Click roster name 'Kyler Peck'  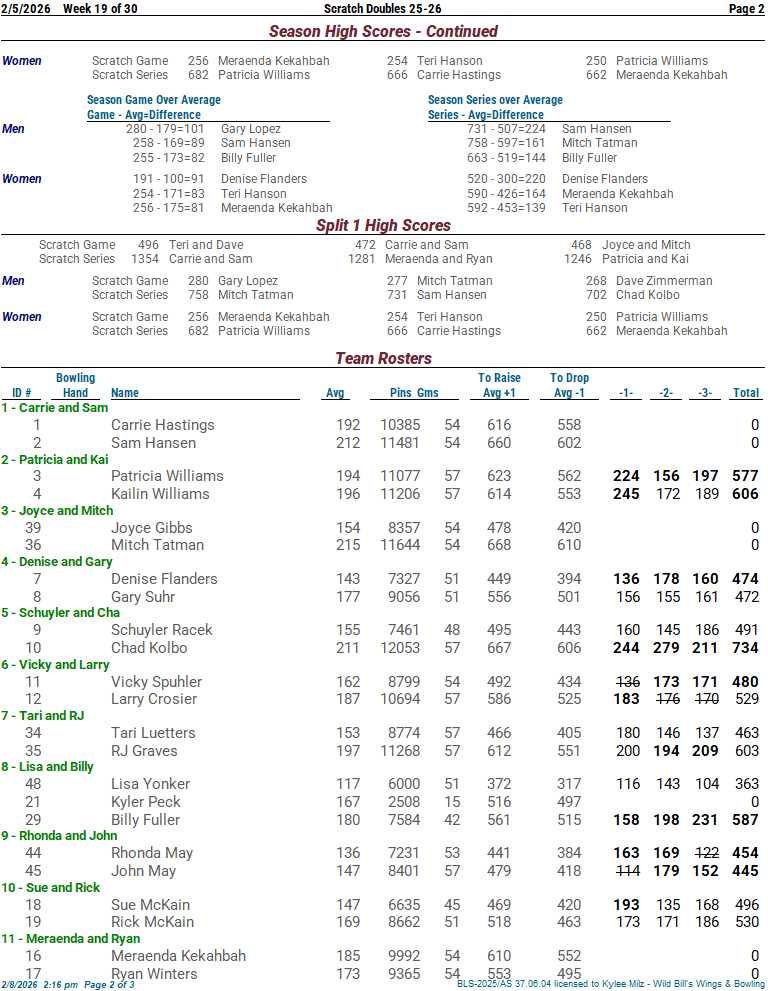(x=145, y=802)
